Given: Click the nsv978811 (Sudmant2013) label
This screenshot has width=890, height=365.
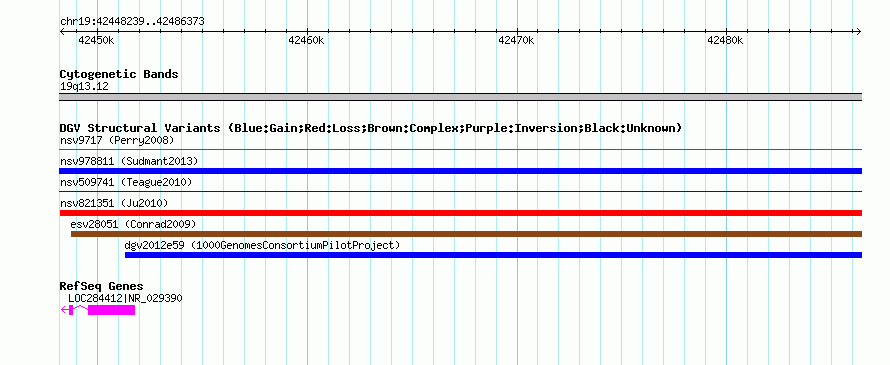Looking at the screenshot, I should (x=129, y=161).
